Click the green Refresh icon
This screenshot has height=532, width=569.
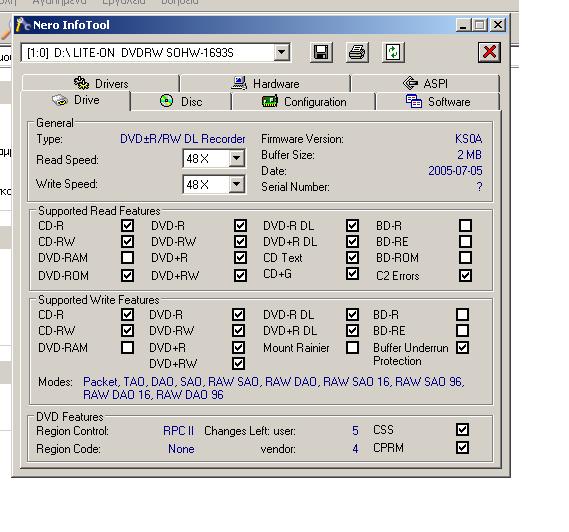click(x=393, y=52)
